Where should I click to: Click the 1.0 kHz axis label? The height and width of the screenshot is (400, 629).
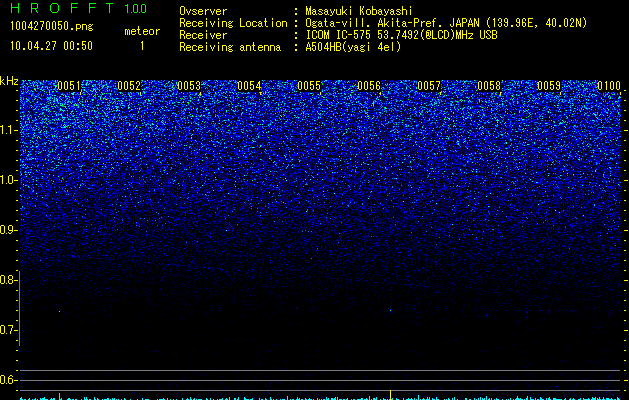pos(7,180)
